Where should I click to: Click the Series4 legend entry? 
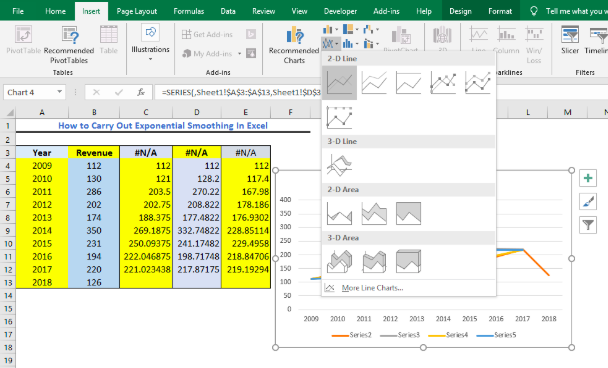448,335
